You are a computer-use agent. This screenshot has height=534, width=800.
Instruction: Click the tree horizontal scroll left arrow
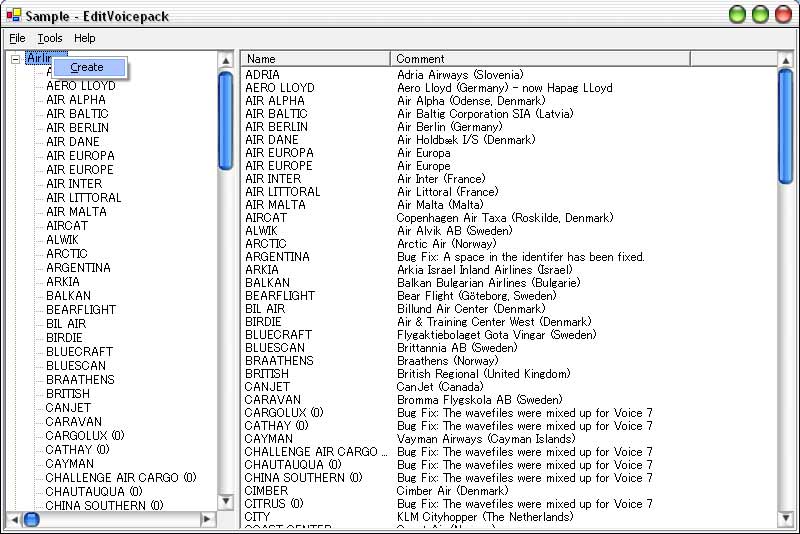pos(14,519)
